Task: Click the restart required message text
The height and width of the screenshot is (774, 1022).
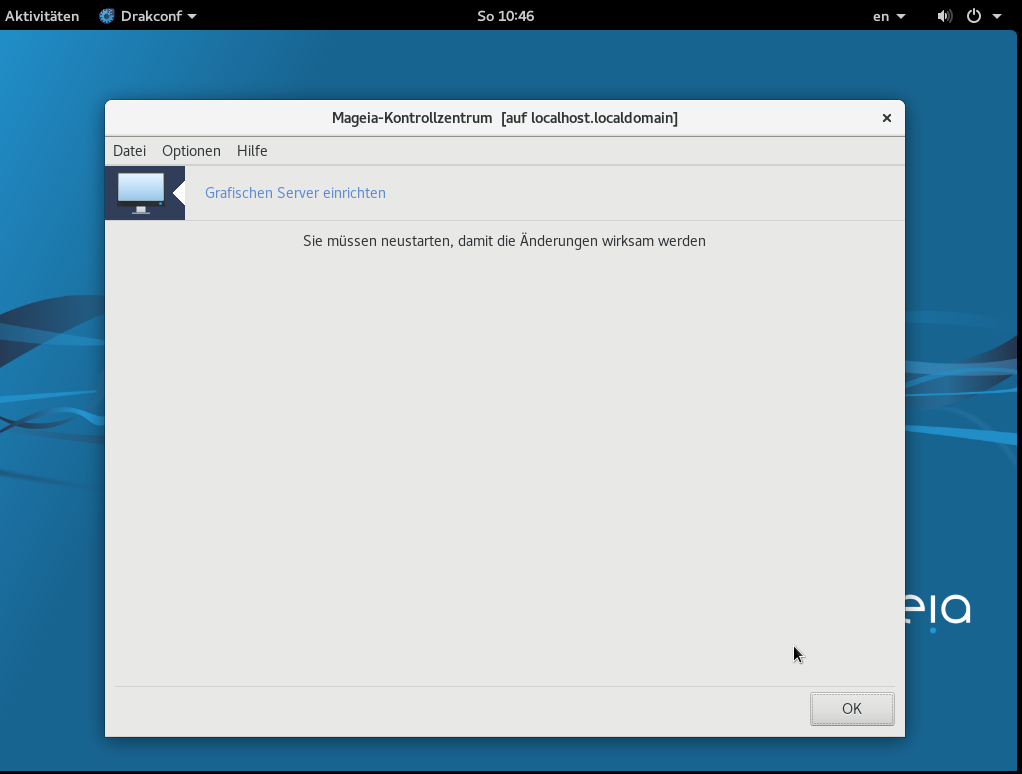Action: 504,241
